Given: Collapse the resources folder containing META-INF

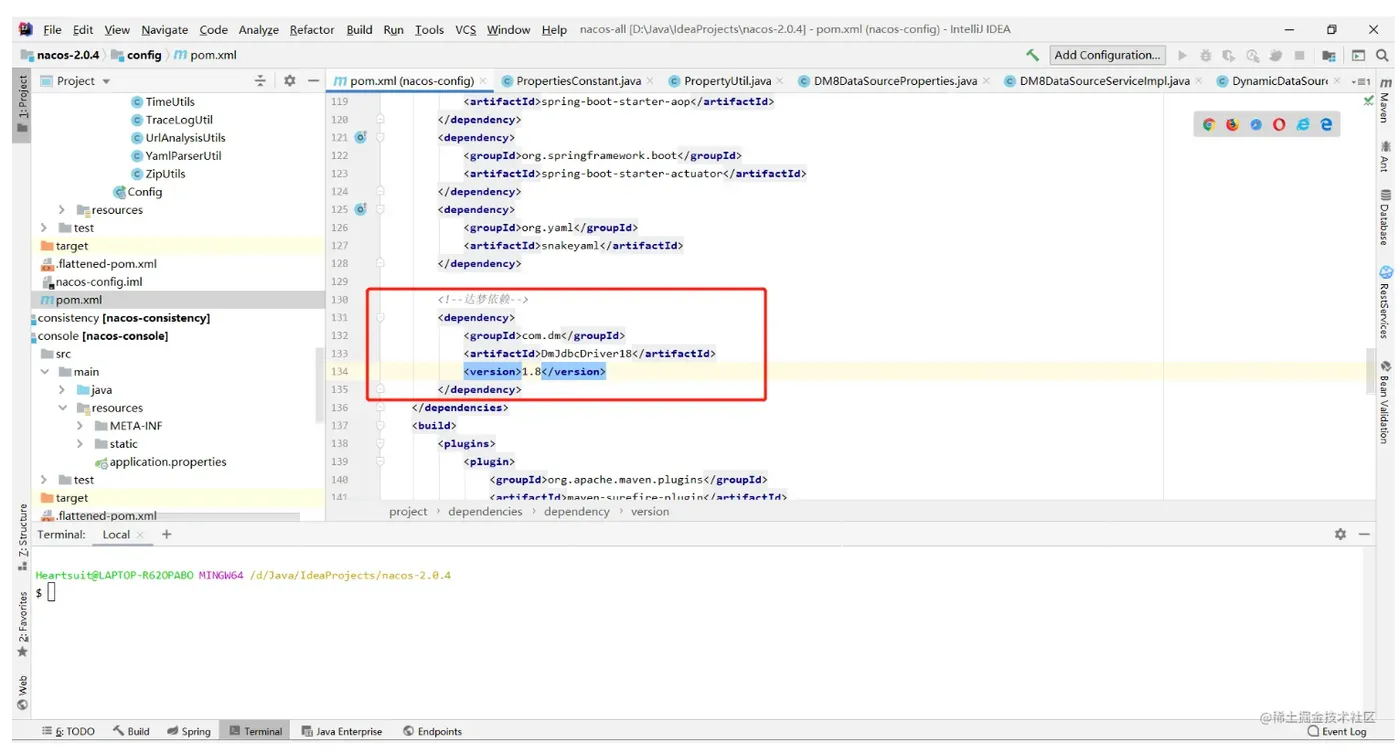Looking at the screenshot, I should pos(62,408).
